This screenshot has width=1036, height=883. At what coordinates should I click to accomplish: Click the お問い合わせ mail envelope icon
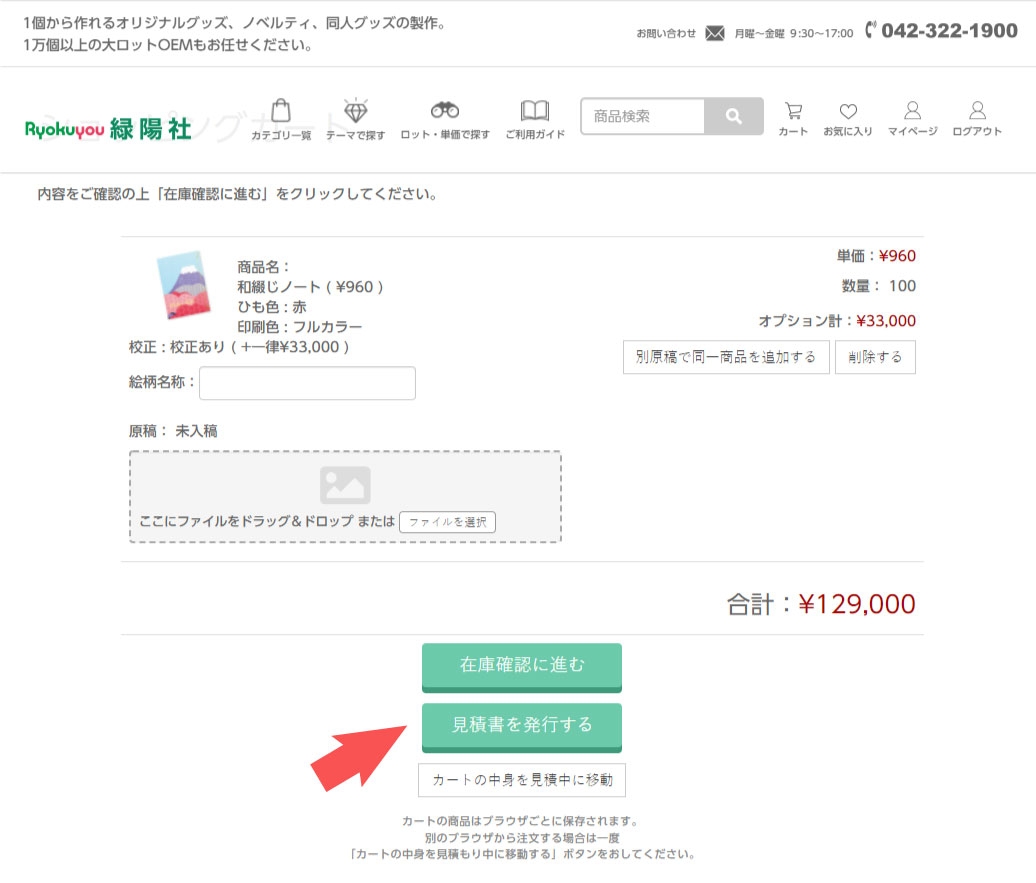(715, 31)
